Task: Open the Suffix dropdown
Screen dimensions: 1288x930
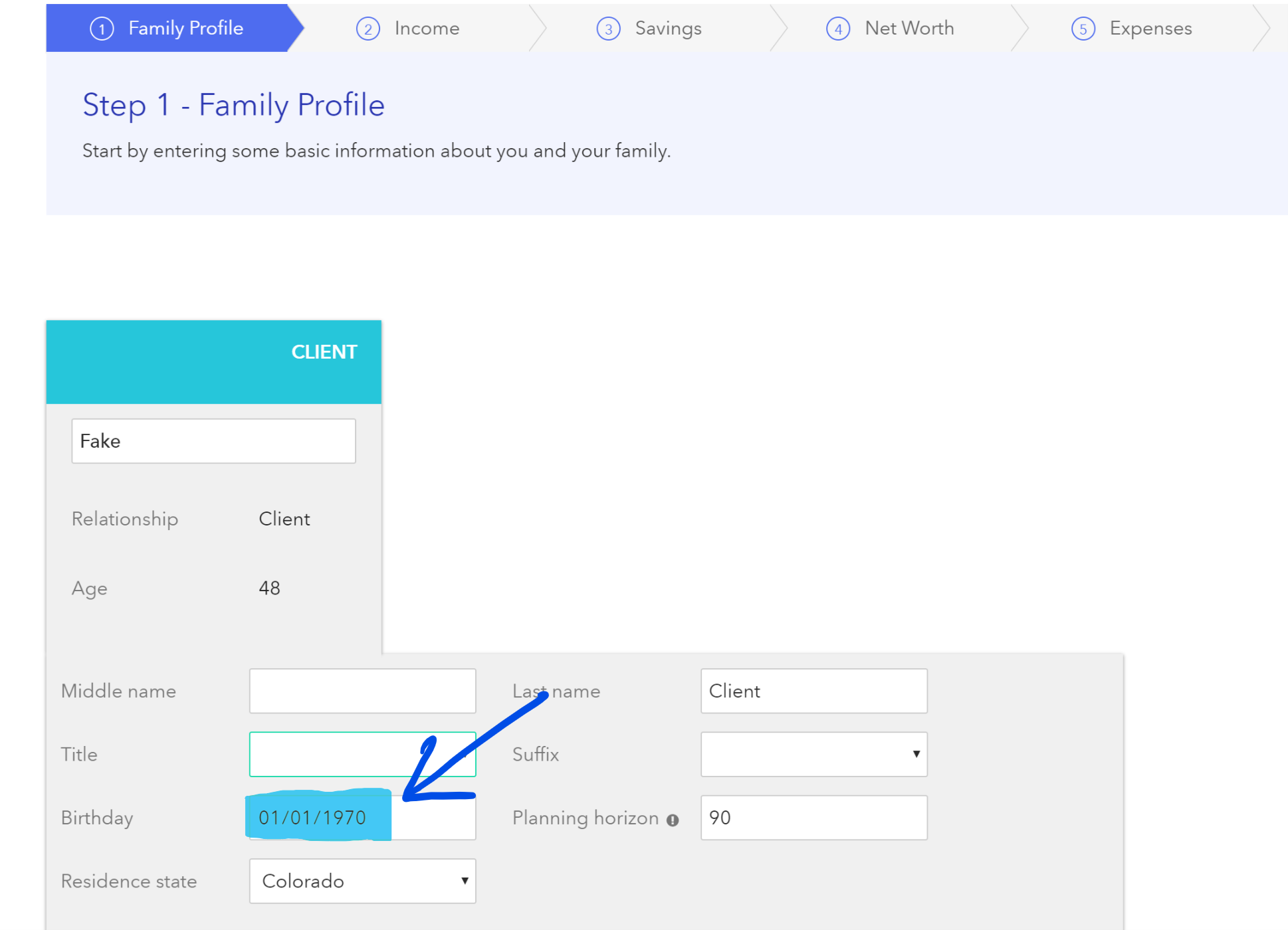Action: click(x=814, y=754)
